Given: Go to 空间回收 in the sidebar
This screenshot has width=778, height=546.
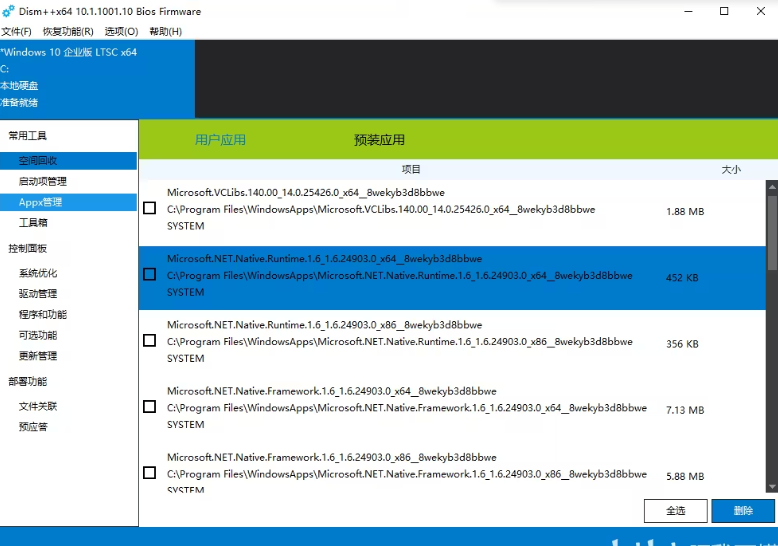Looking at the screenshot, I should (x=38, y=161).
